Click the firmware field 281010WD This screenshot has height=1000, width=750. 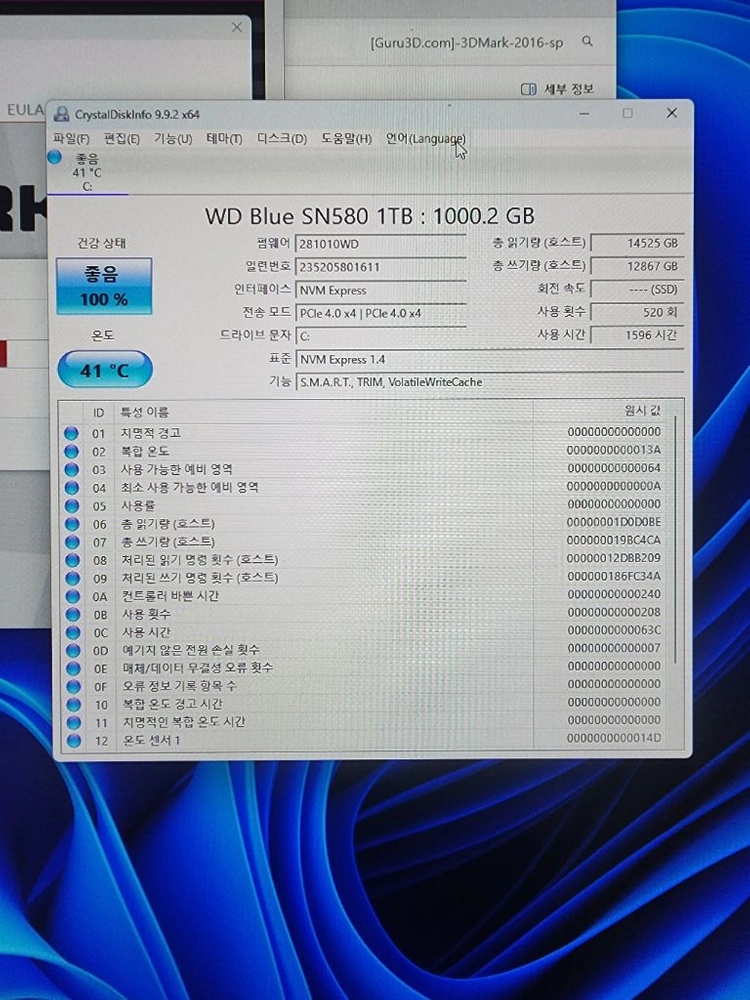(381, 244)
